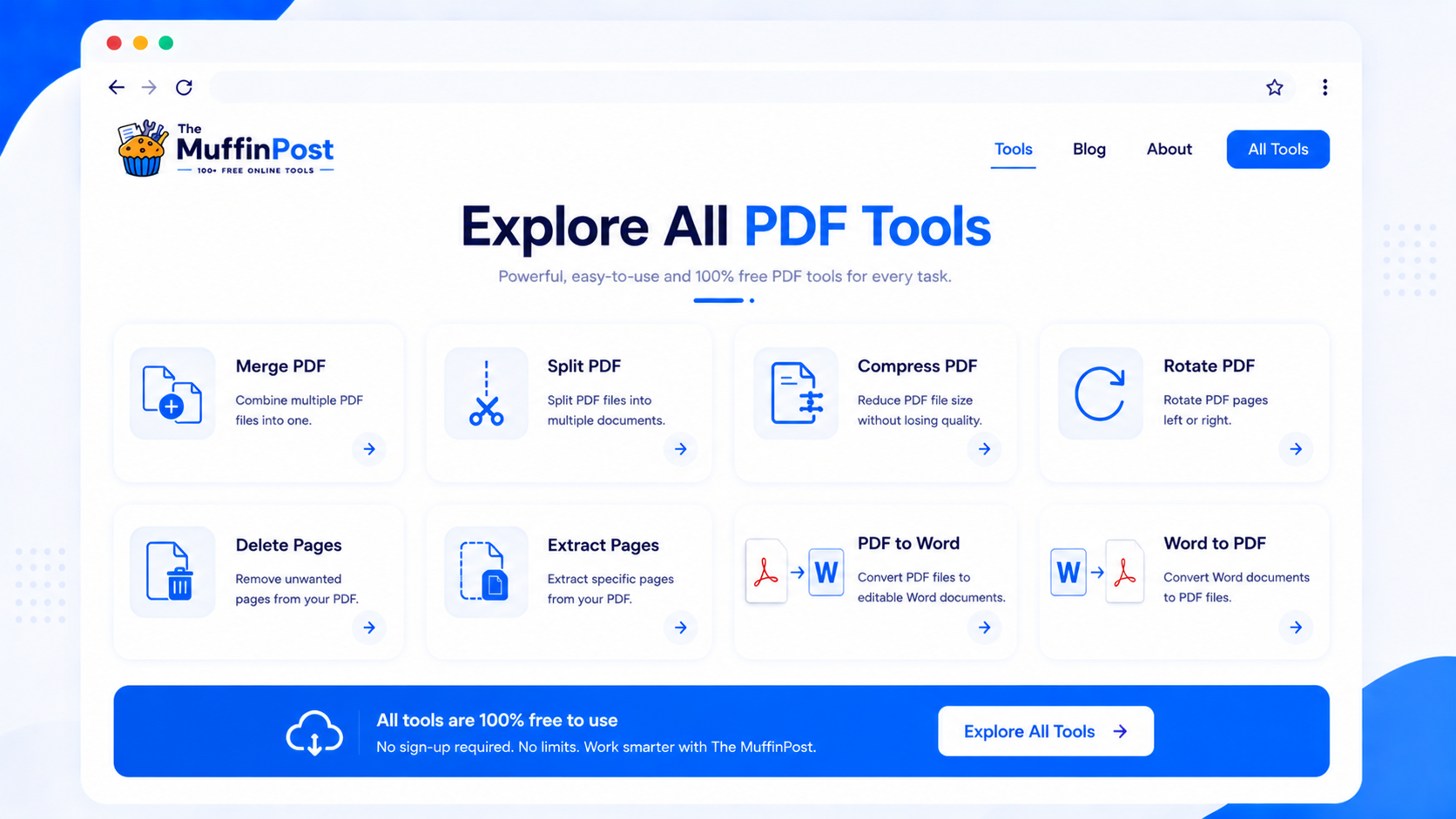Open Compress PDF via its arrow button
The width and height of the screenshot is (1456, 819).
pyautogui.click(x=984, y=449)
